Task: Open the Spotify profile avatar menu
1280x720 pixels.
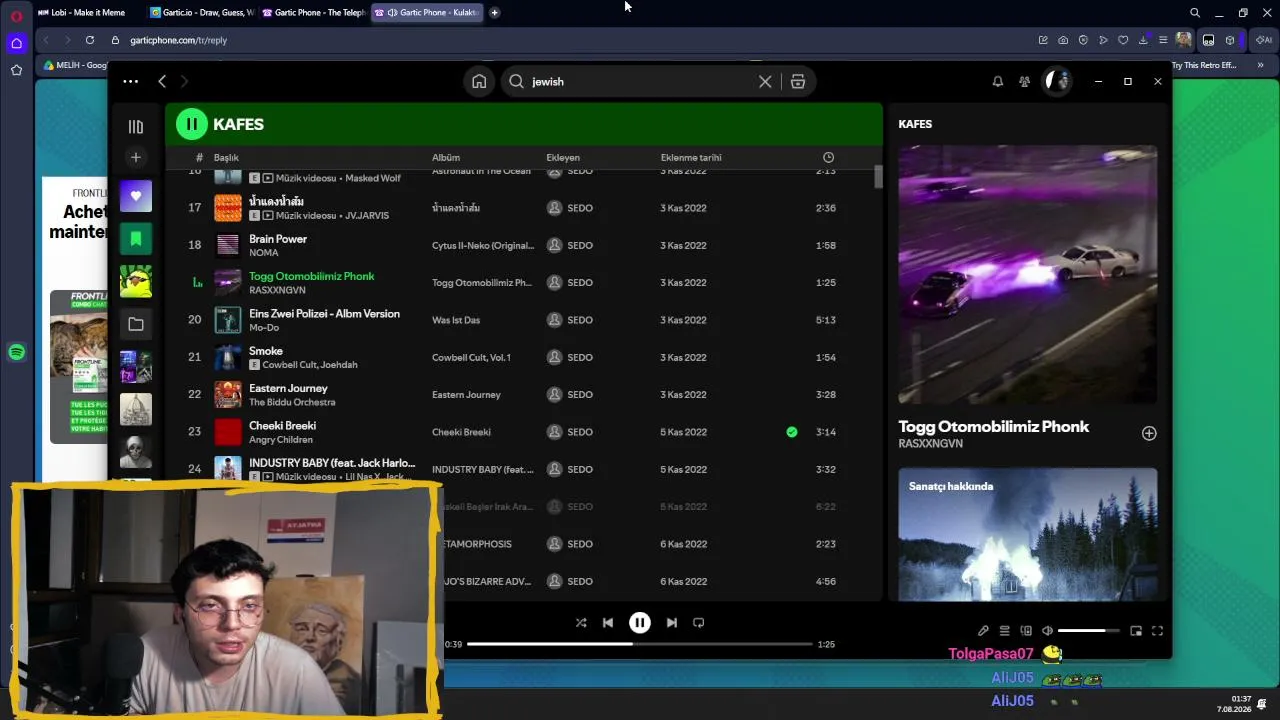Action: [1057, 81]
